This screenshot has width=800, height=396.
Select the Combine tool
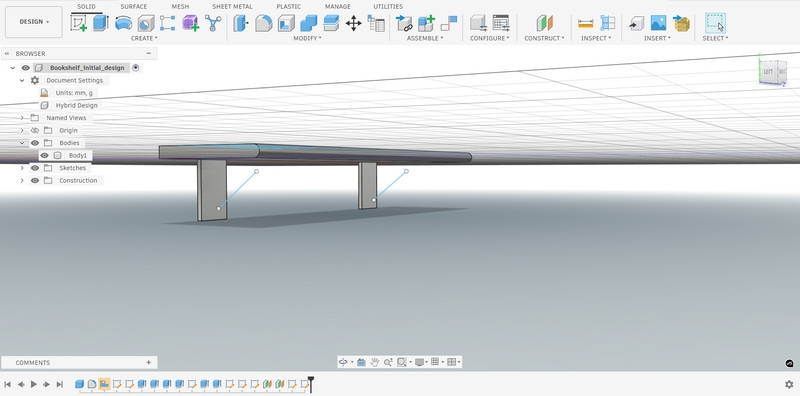pos(309,23)
